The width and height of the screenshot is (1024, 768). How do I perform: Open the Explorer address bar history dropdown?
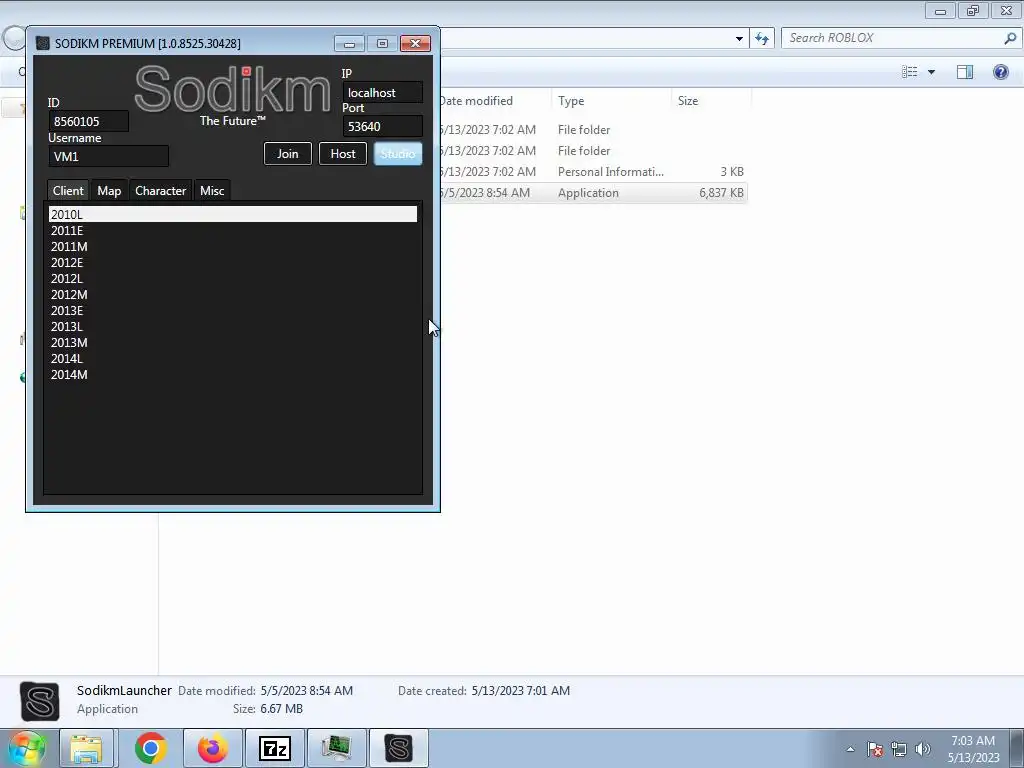[739, 39]
